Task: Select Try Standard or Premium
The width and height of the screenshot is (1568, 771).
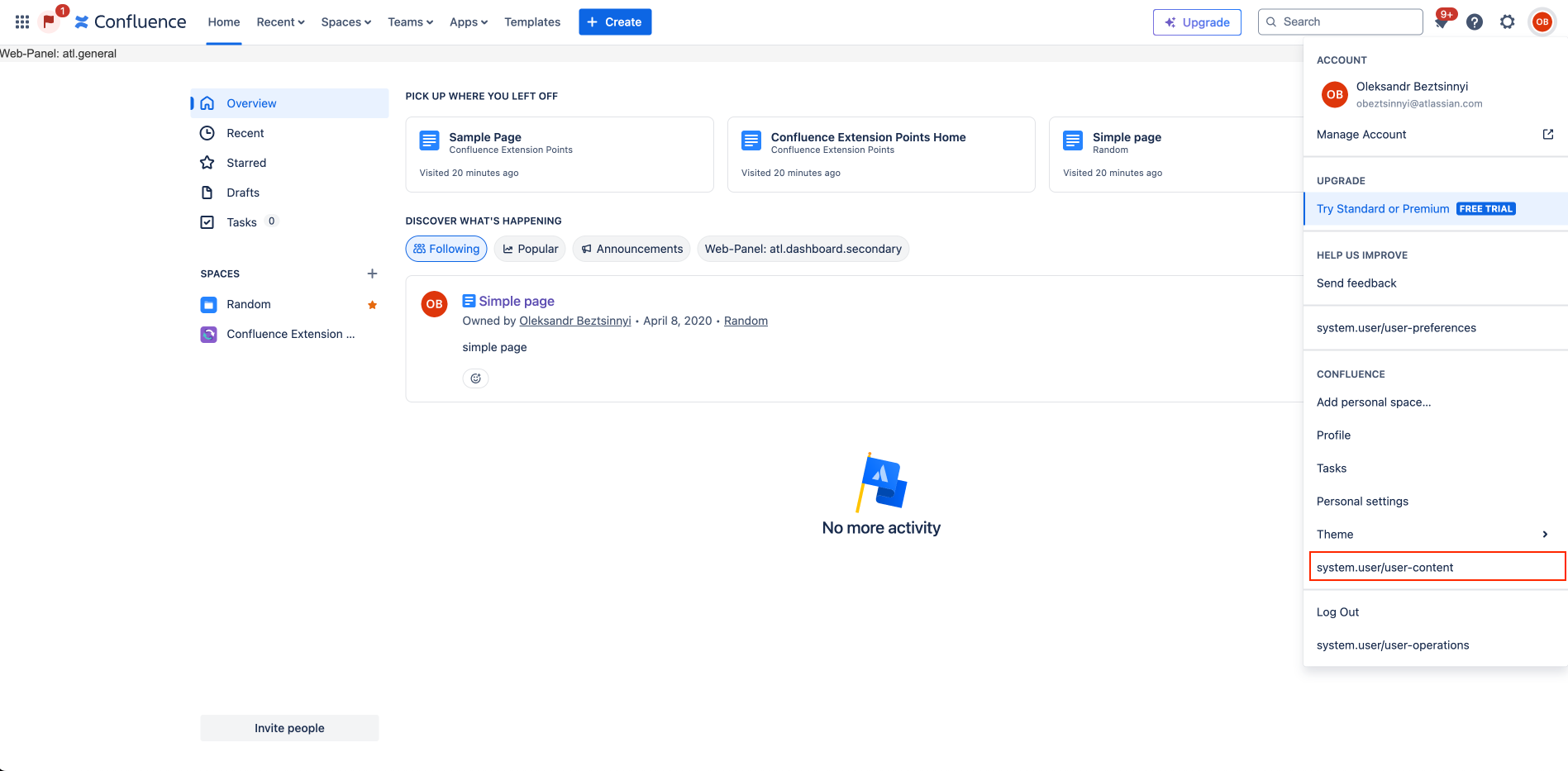Action: [x=1436, y=209]
